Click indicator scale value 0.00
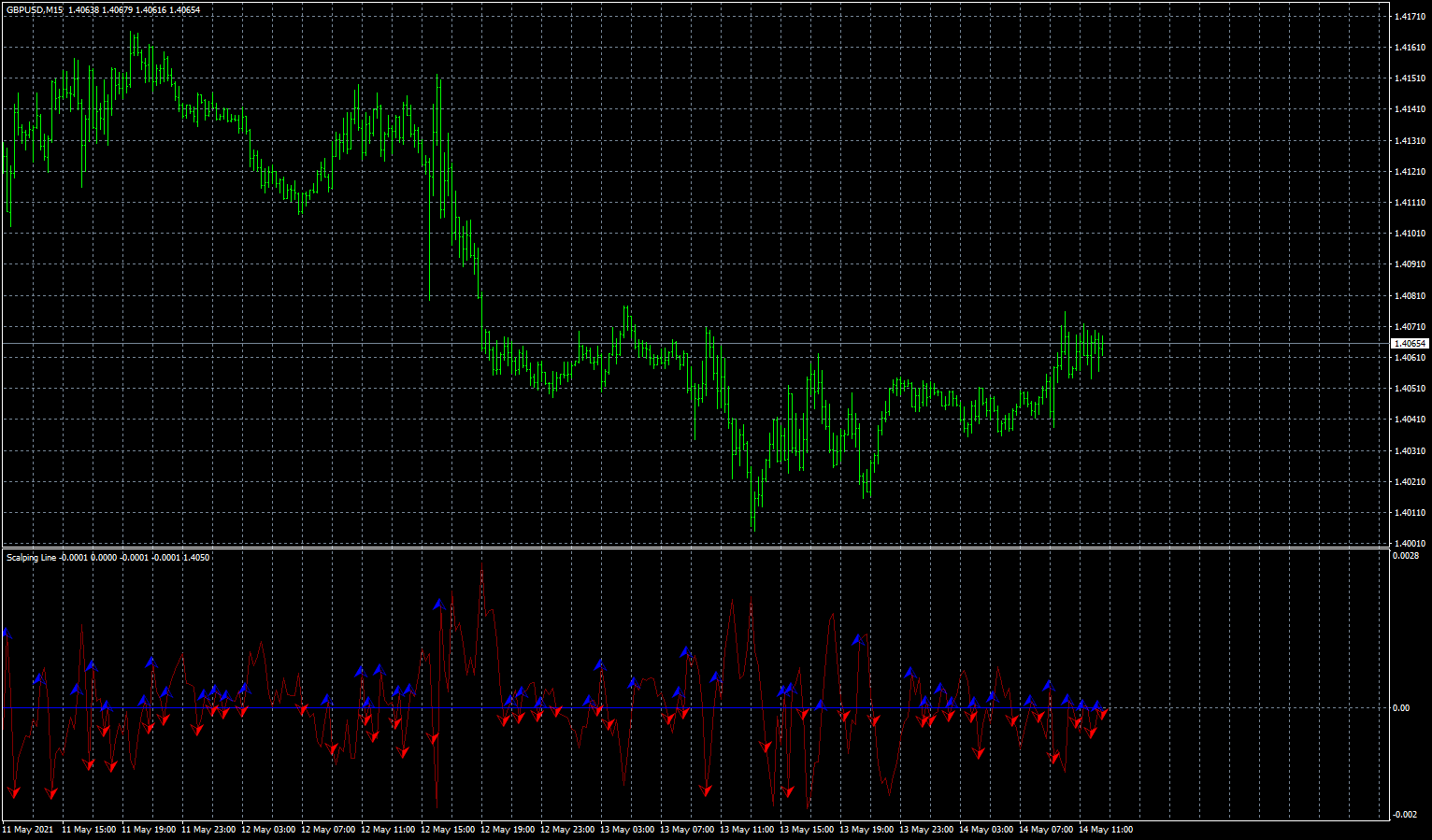This screenshot has width=1432, height=840. tap(1401, 708)
